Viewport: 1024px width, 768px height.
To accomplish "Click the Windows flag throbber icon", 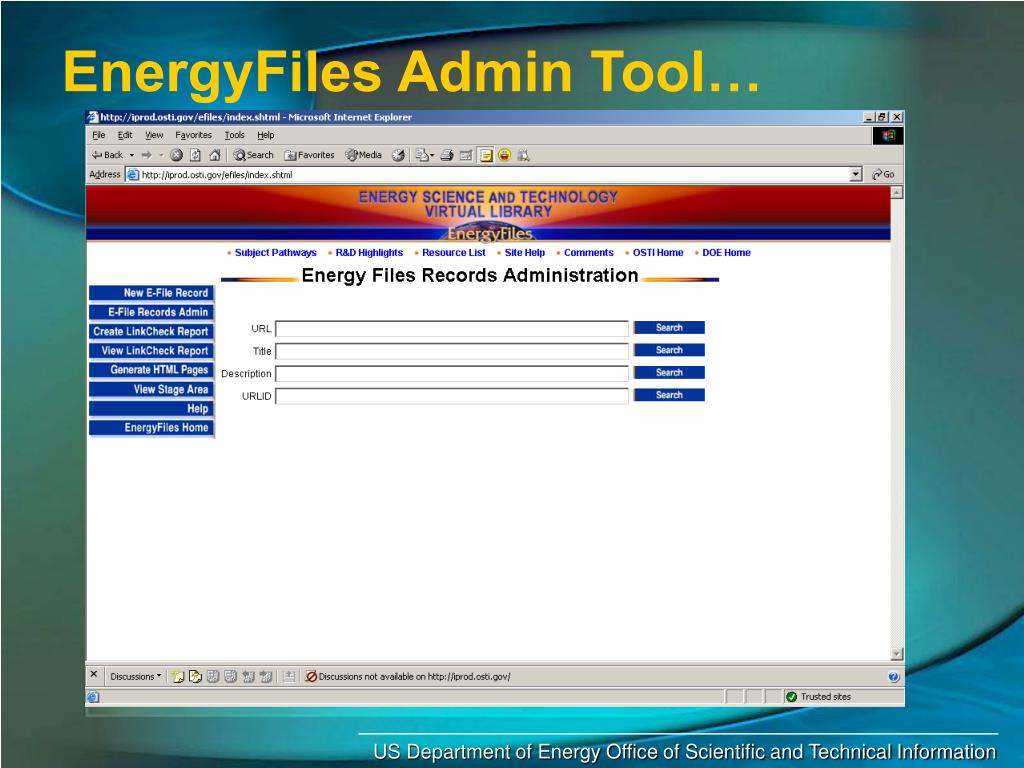I will 888,135.
